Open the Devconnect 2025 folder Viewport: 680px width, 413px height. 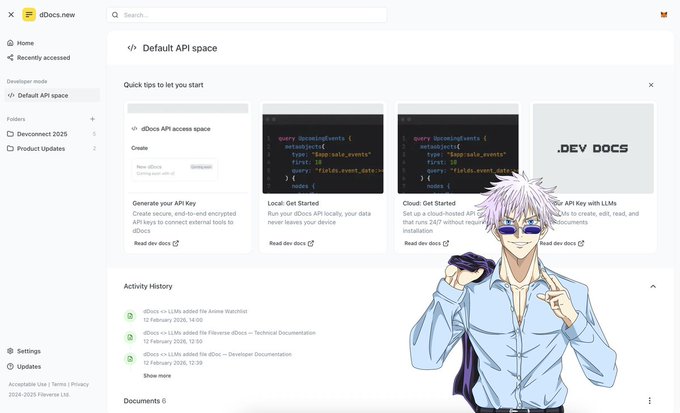pyautogui.click(x=42, y=133)
